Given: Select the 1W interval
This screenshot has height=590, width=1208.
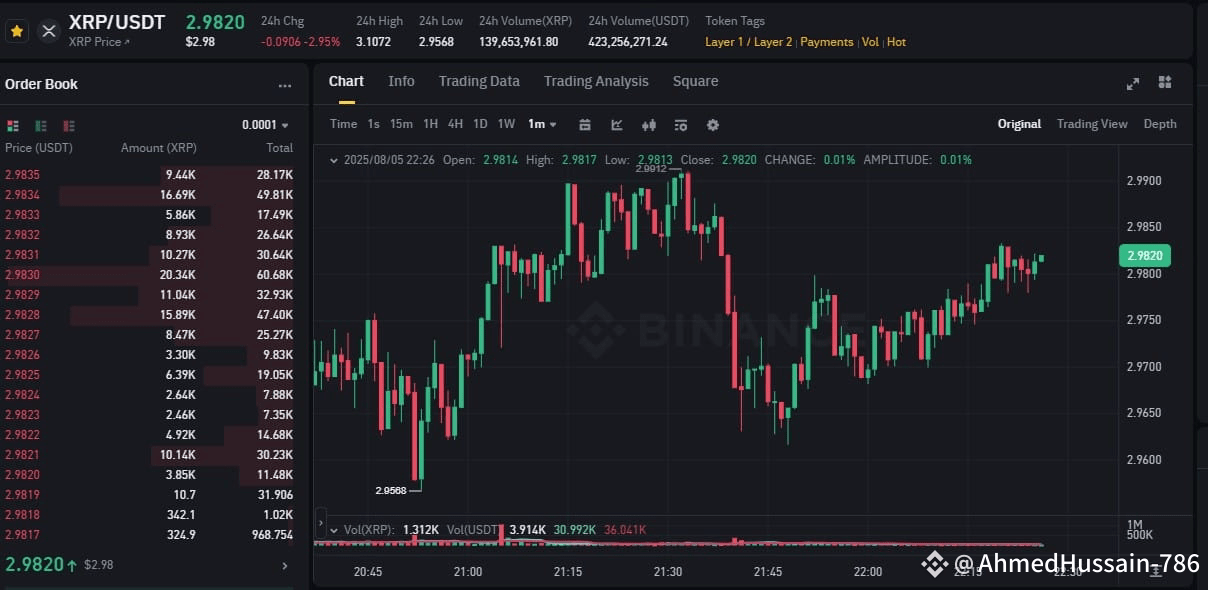Looking at the screenshot, I should (506, 124).
